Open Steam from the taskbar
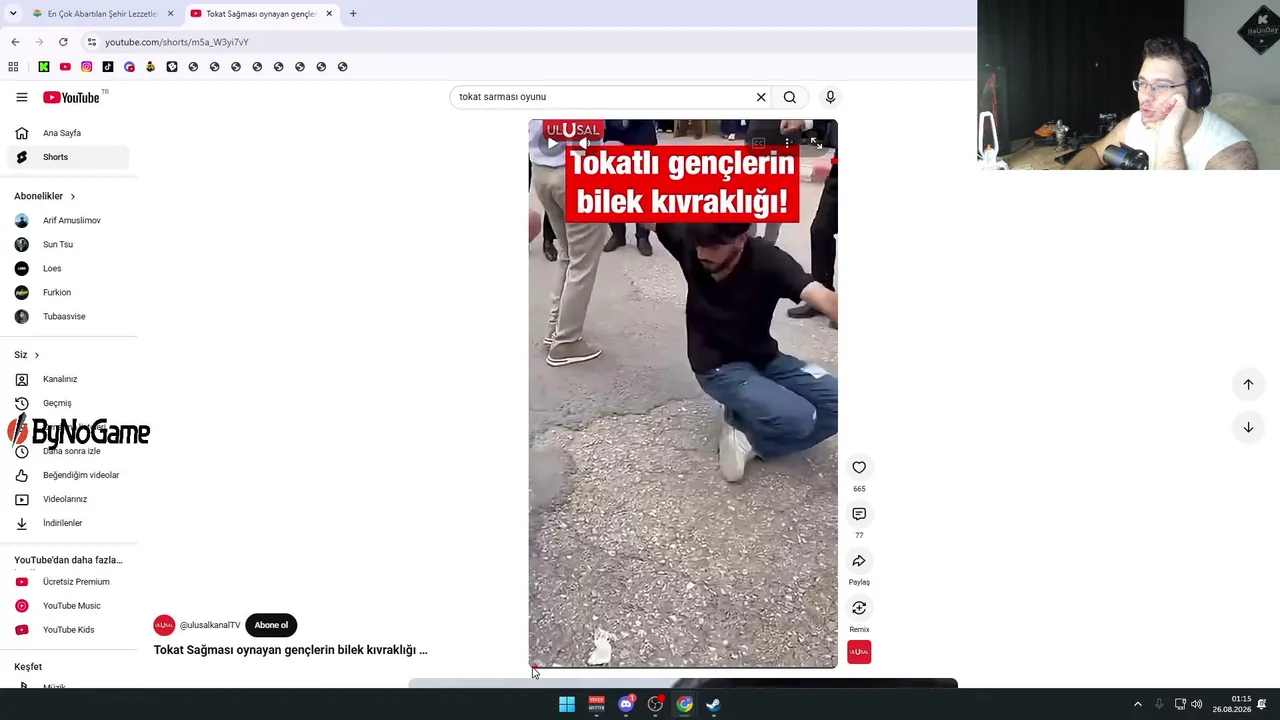The width and height of the screenshot is (1280, 720). (714, 704)
